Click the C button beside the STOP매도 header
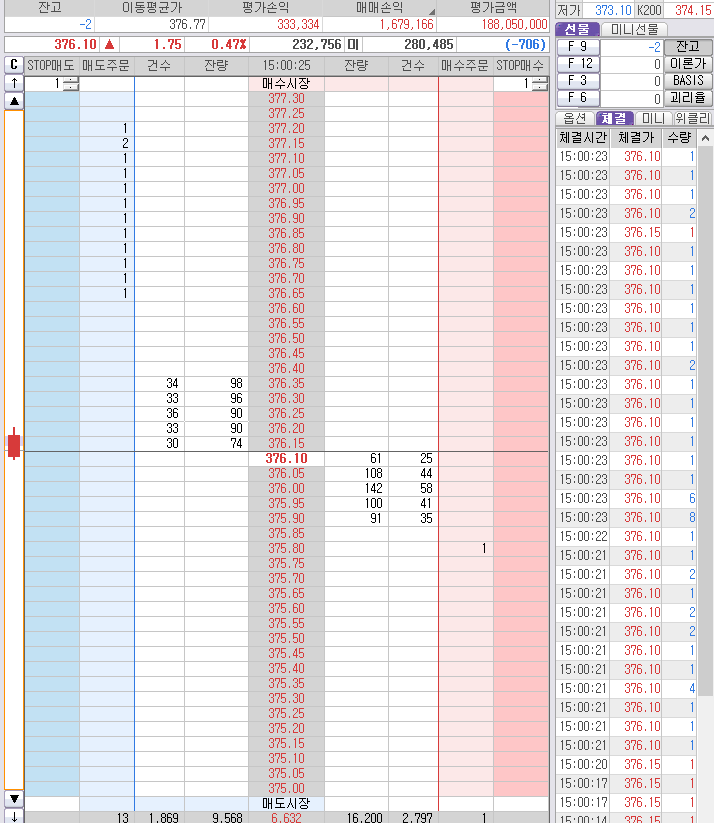Image resolution: width=714 pixels, height=823 pixels. coord(14,65)
